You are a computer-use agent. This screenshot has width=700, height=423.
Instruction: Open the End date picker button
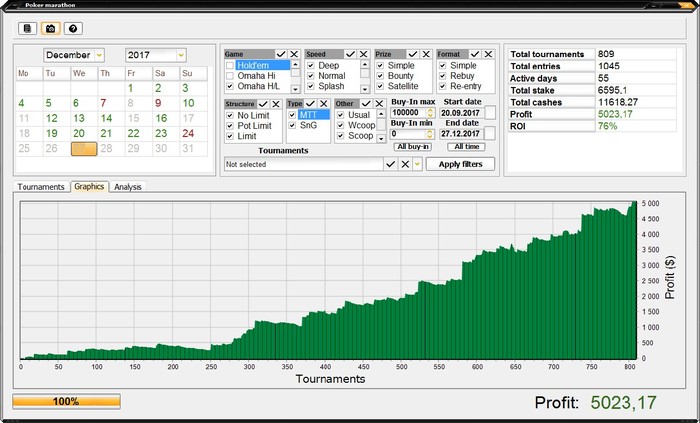tap(490, 133)
